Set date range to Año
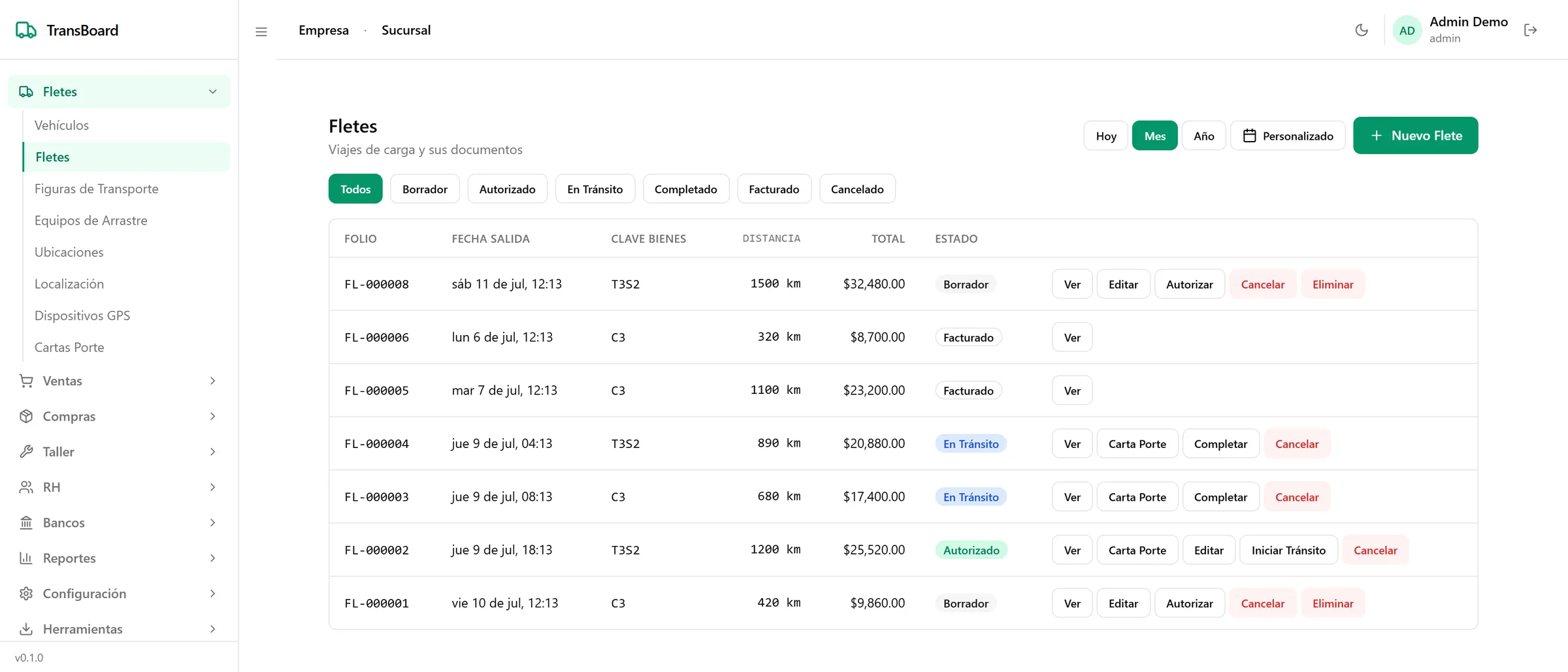1568x672 pixels. (x=1203, y=136)
